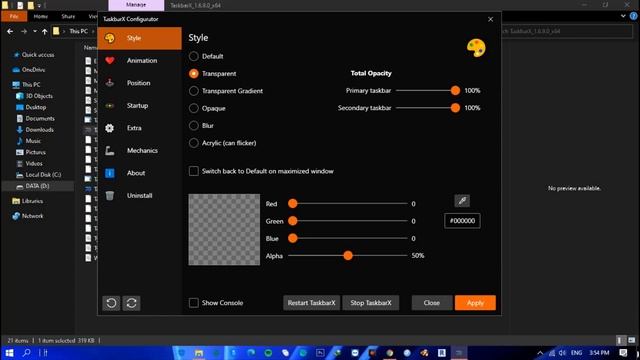Click the Close button in Configurator
The image size is (640, 360).
pos(431,303)
